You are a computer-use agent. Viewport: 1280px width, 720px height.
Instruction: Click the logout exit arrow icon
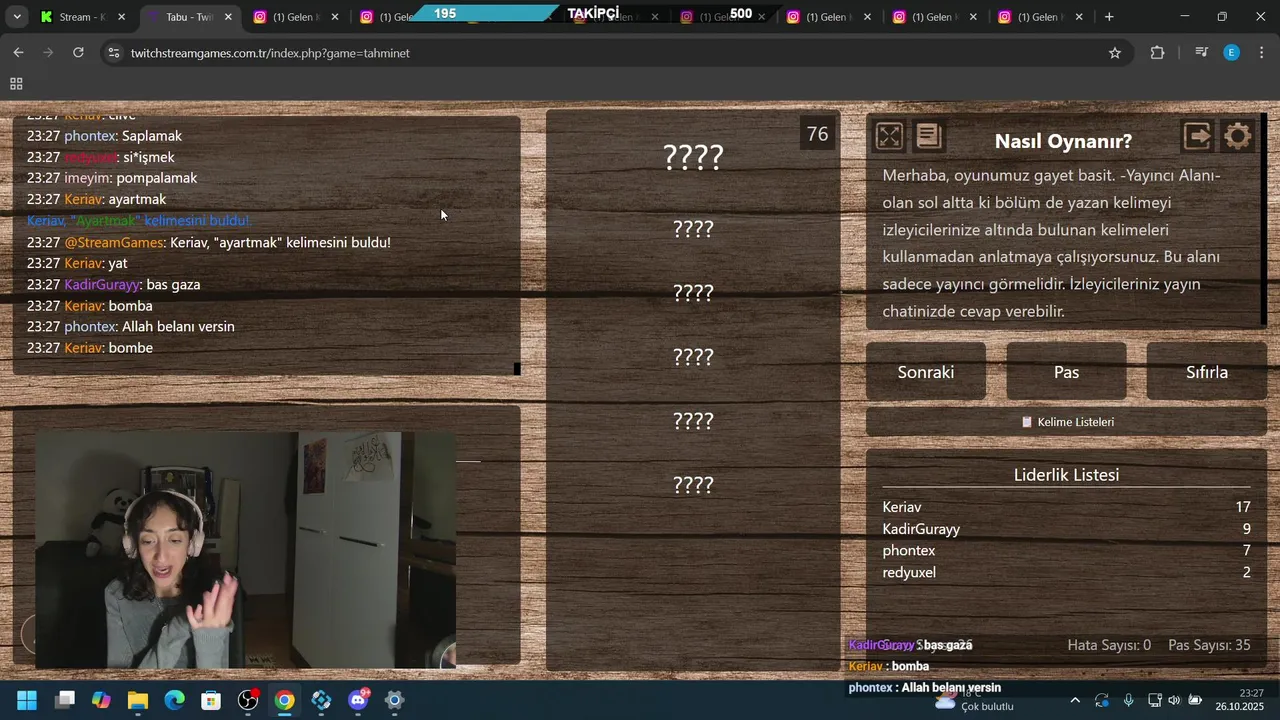tap(1197, 136)
